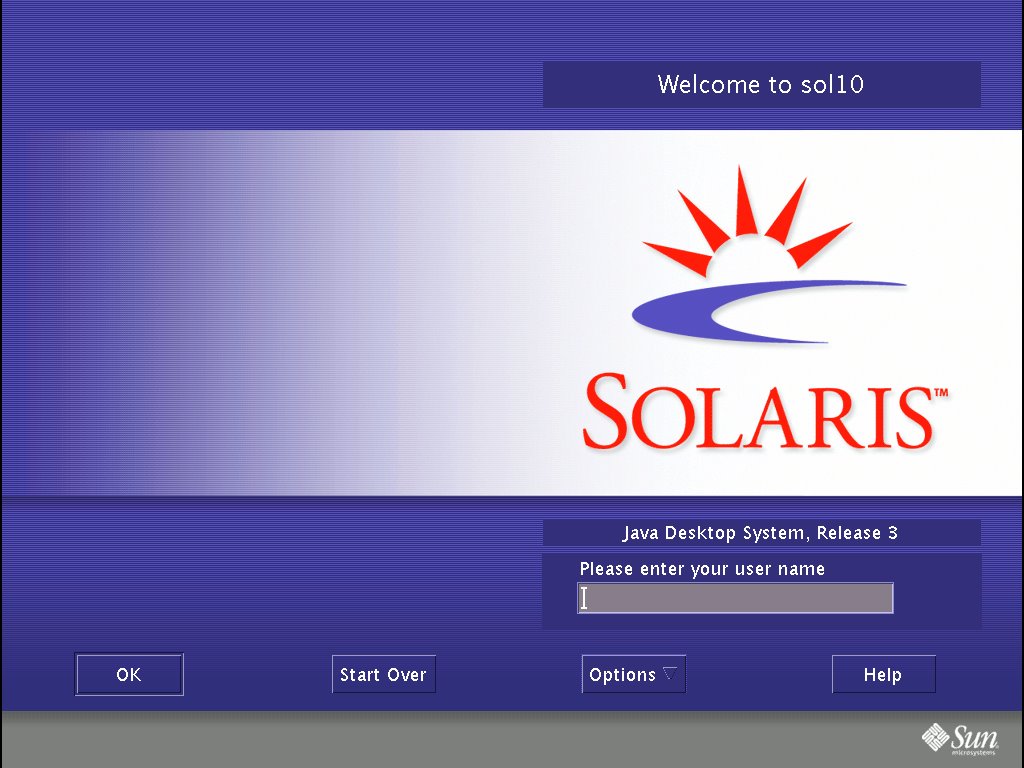The height and width of the screenshot is (768, 1024).
Task: Open Help for the login screen
Action: coord(883,674)
